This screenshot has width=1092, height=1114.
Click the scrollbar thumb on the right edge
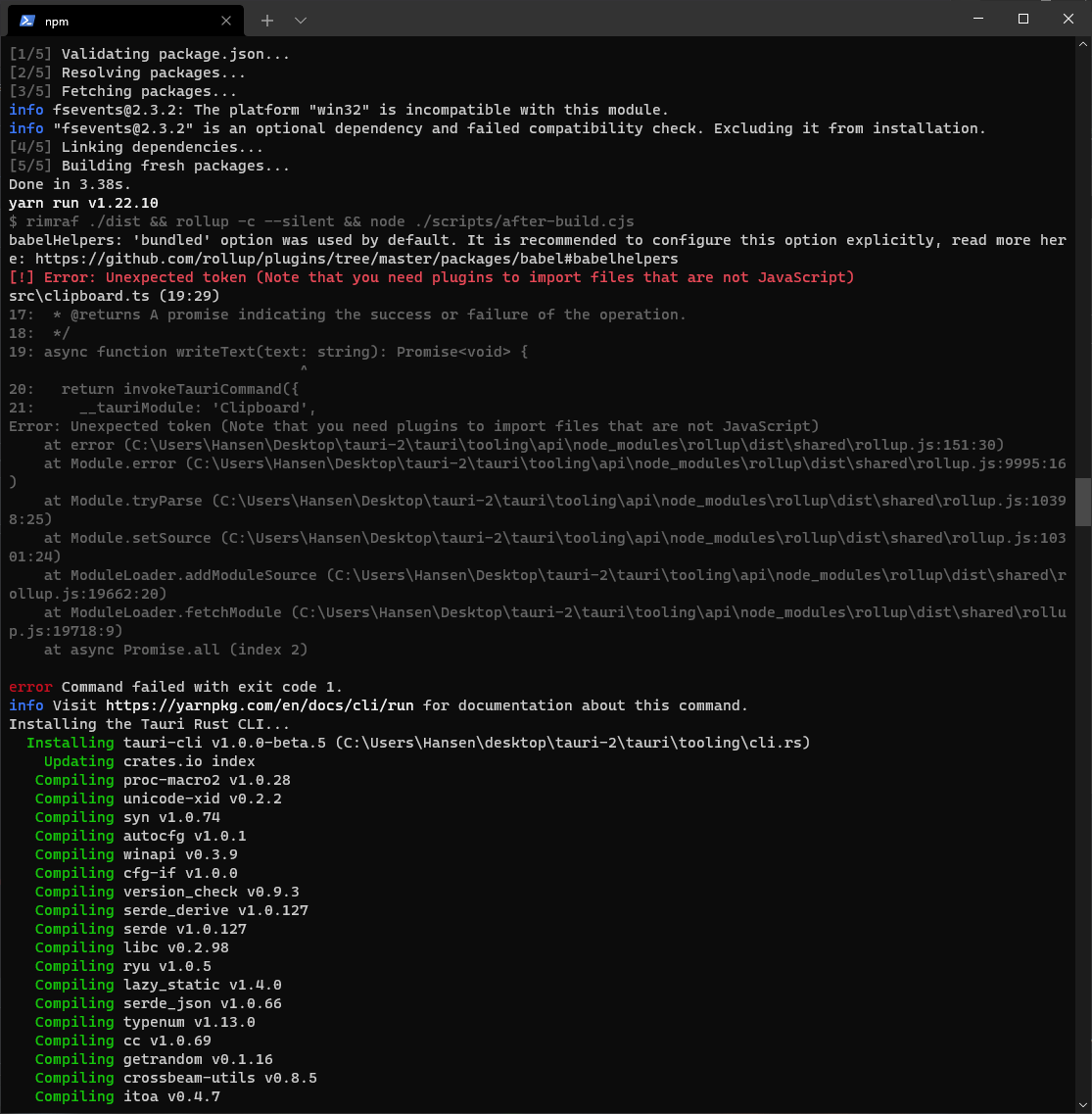pyautogui.click(x=1083, y=502)
